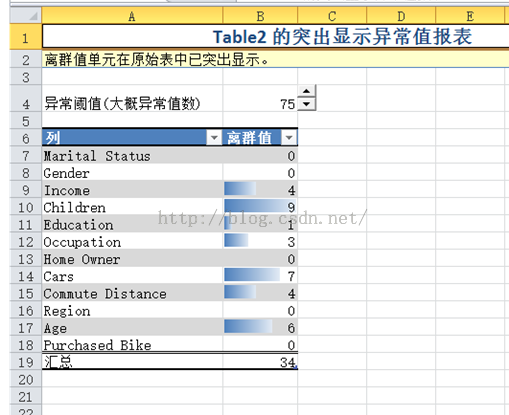Screen dimensions: 509x415
Task: Click the note '离群值单元在原始表中已突出显示。'
Action: [x=156, y=60]
